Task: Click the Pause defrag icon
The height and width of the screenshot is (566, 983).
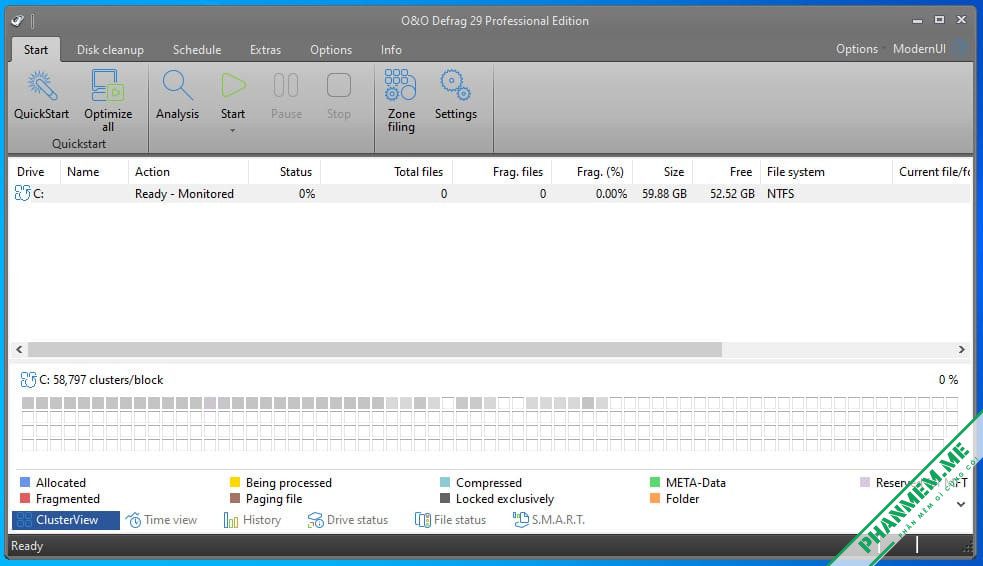Action: 286,86
